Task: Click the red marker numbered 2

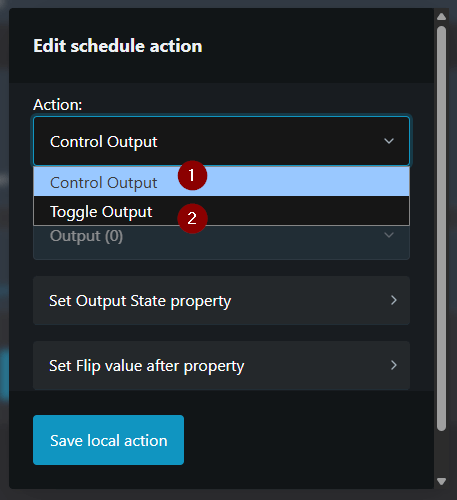Action: 192,219
